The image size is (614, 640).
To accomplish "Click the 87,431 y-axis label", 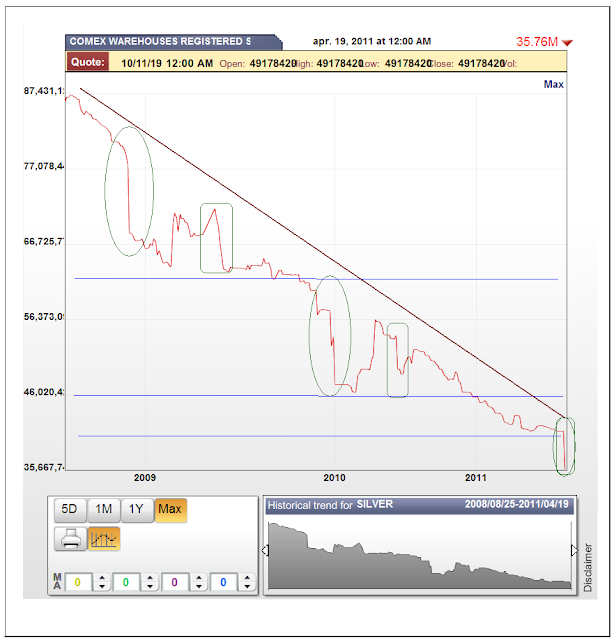I will coord(44,91).
